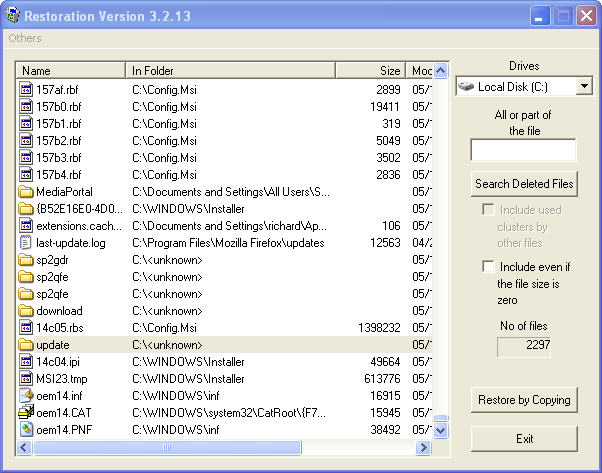Enable Include even if file size is zero
This screenshot has height=473, width=602.
(x=488, y=267)
